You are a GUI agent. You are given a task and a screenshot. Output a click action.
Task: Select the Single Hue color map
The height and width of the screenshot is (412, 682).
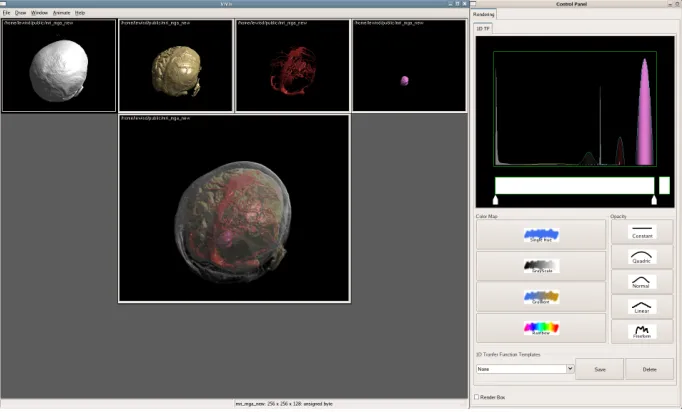[541, 234]
